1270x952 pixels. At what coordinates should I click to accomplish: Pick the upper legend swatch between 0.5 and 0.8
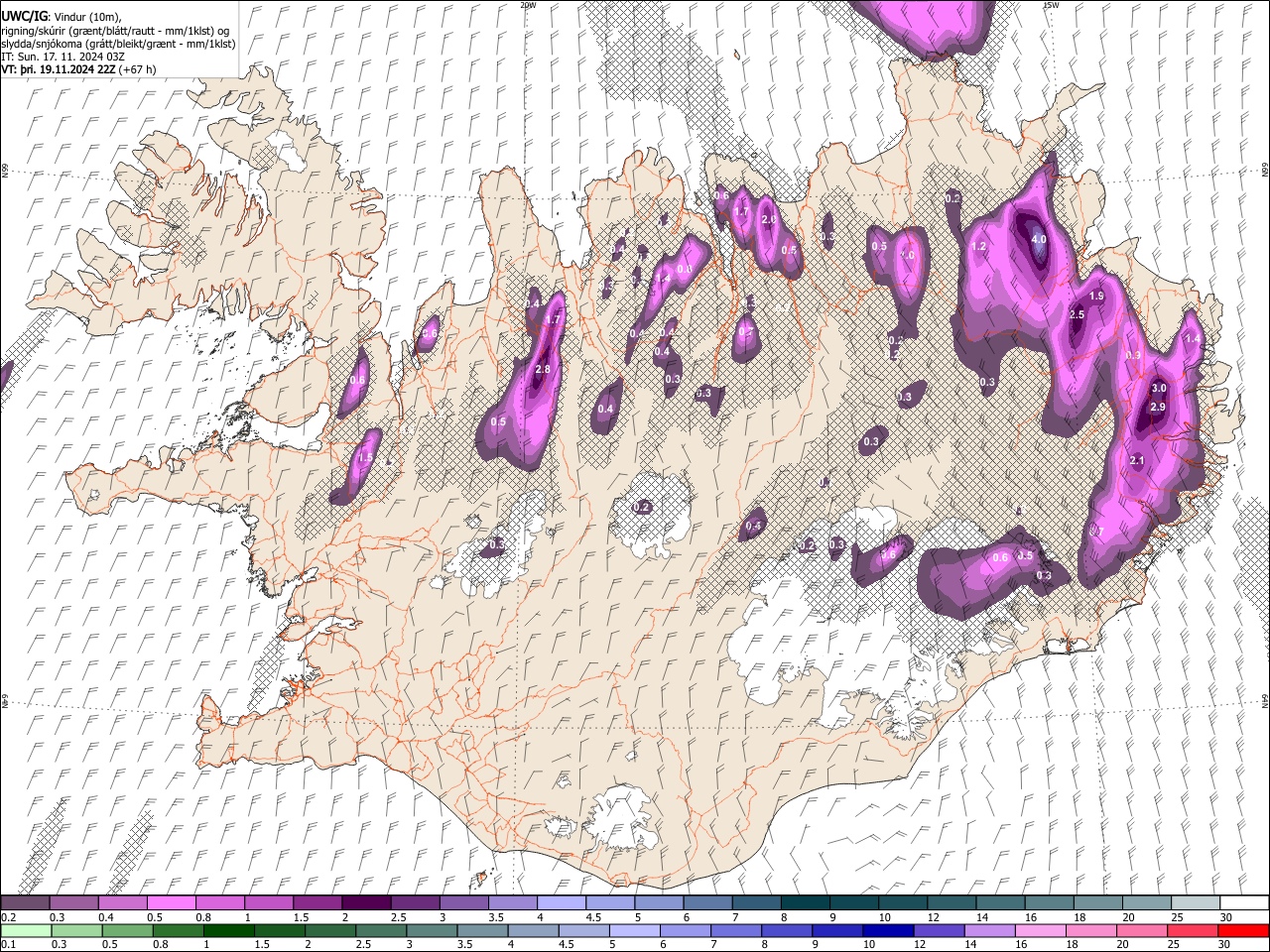click(171, 902)
